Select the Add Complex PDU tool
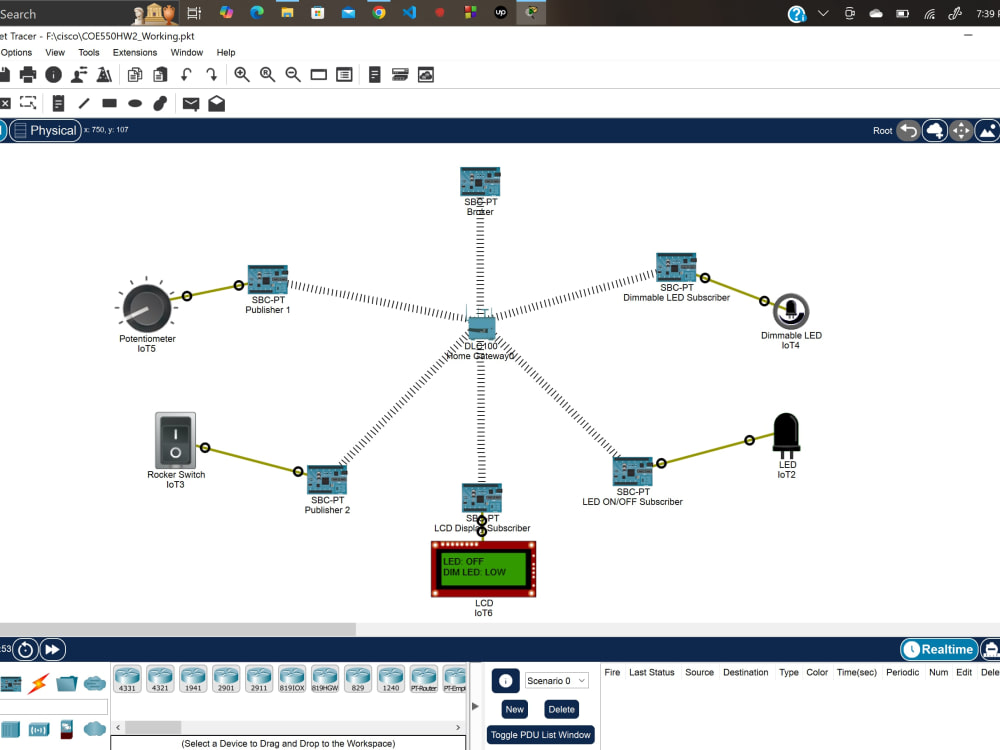The height and width of the screenshot is (750, 1000). pos(216,103)
